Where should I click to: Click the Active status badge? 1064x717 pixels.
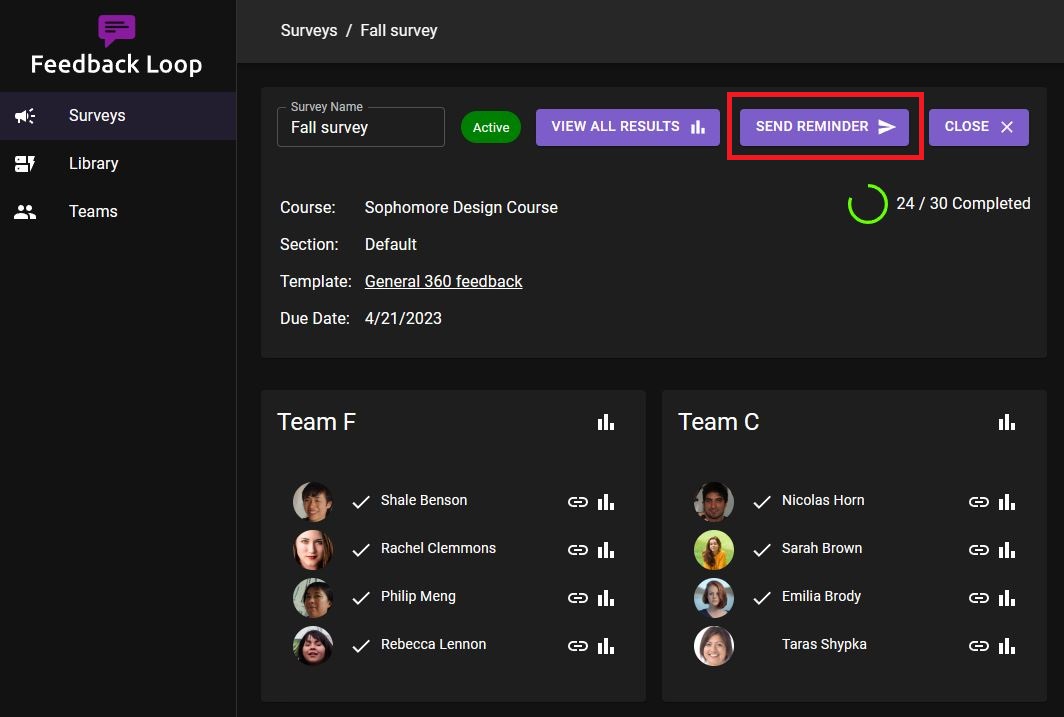pyautogui.click(x=491, y=128)
